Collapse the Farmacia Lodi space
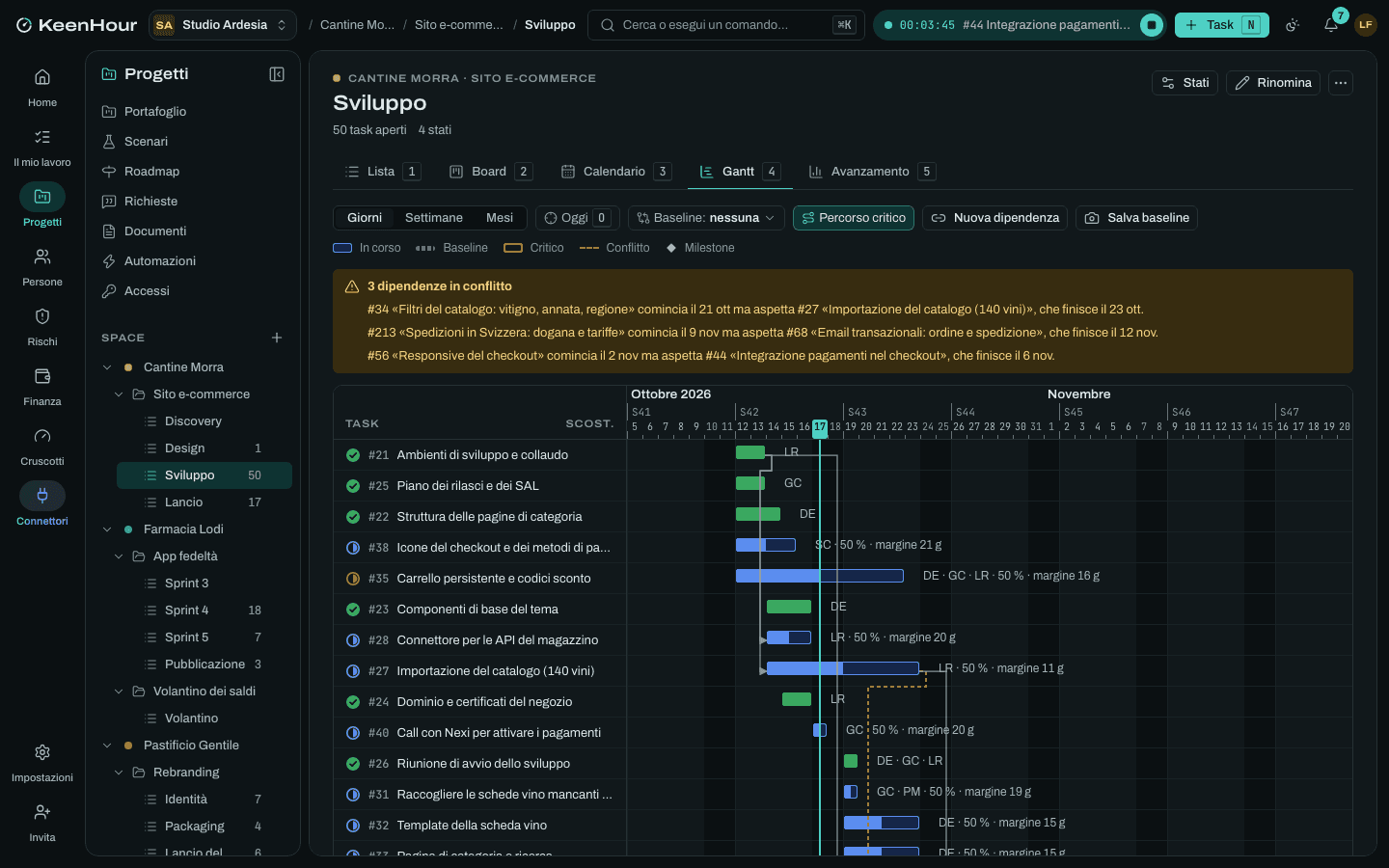The image size is (1389, 868). (x=107, y=529)
